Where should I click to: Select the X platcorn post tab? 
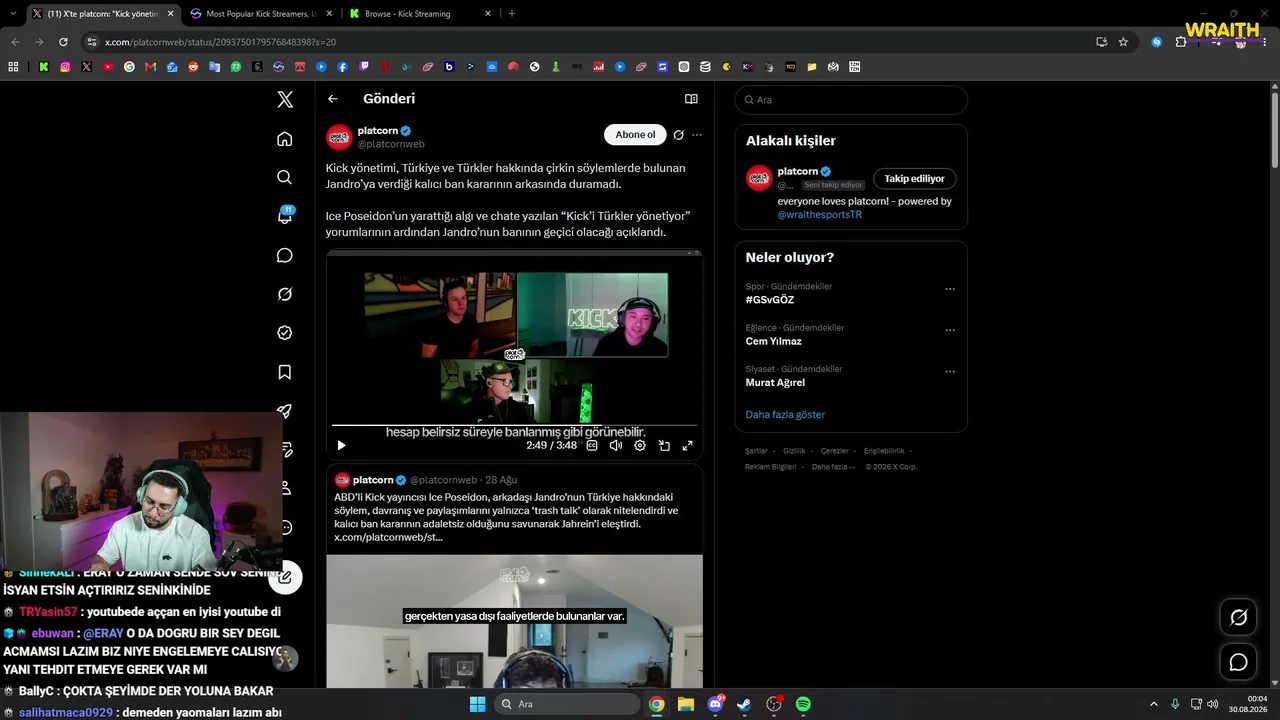[x=102, y=14]
